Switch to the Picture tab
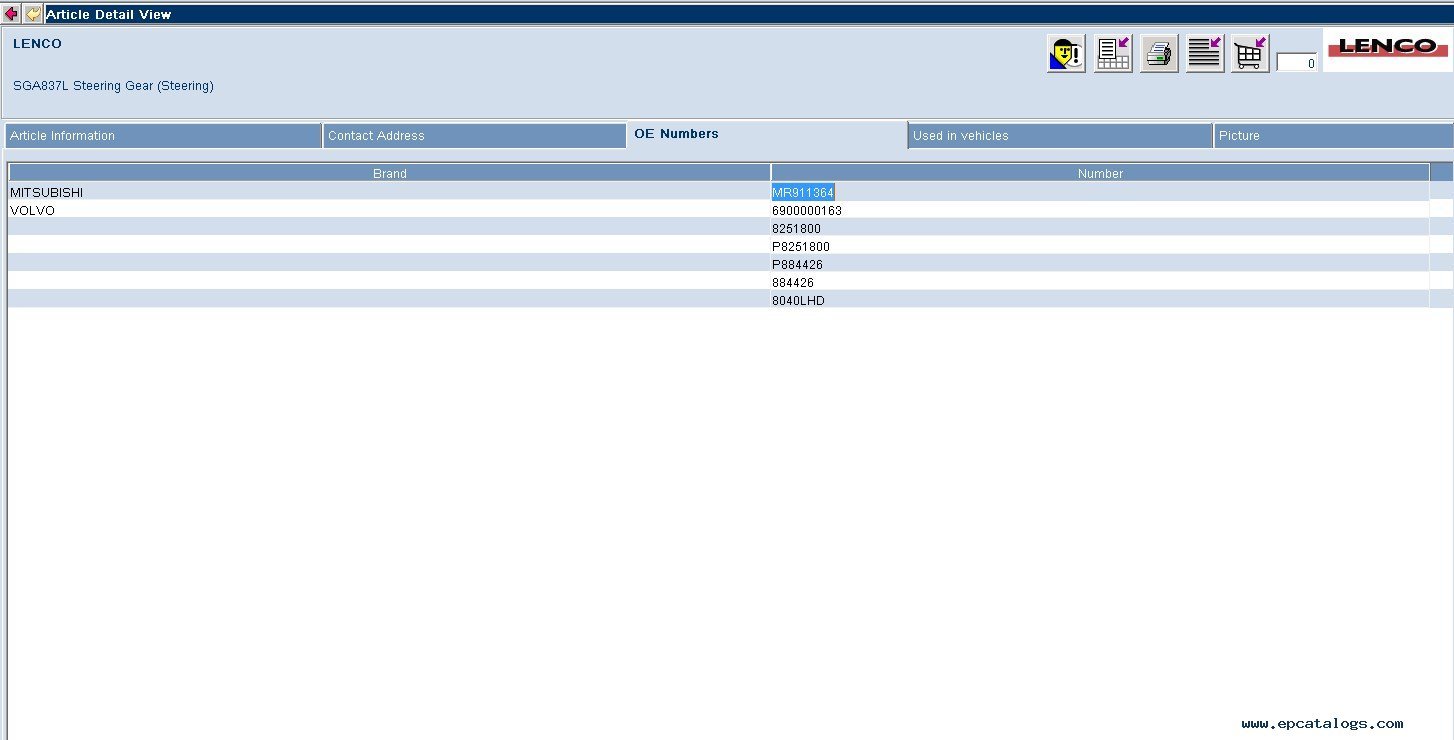 click(1333, 136)
